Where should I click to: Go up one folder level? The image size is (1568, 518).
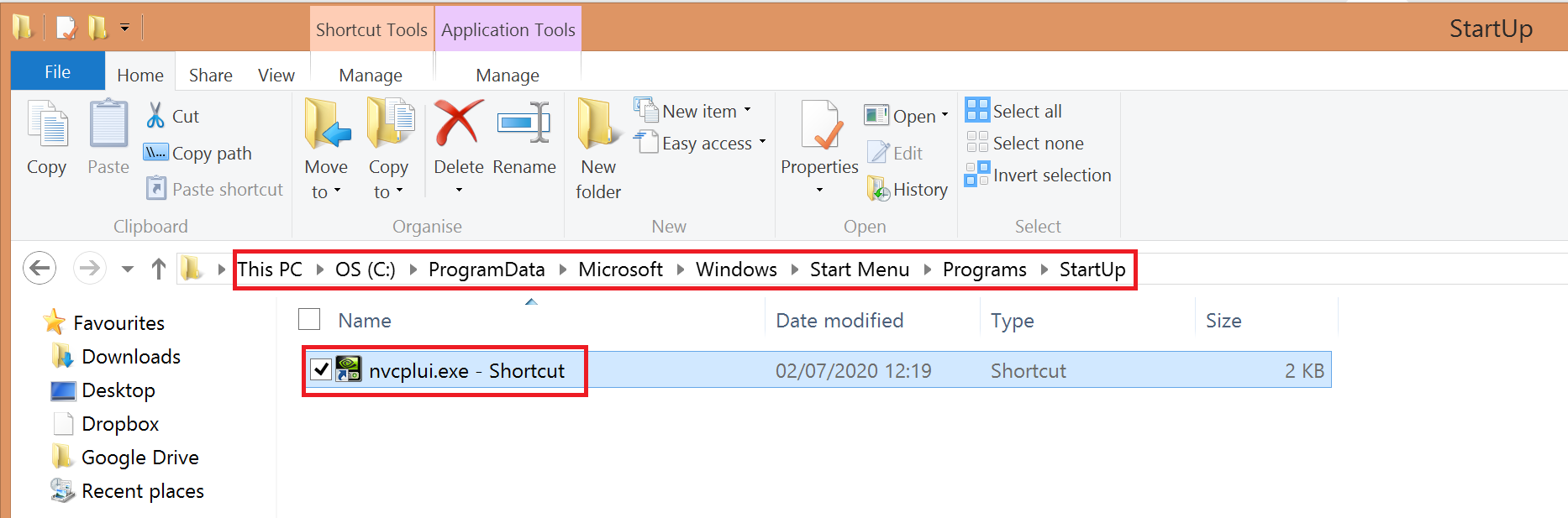pos(159,269)
